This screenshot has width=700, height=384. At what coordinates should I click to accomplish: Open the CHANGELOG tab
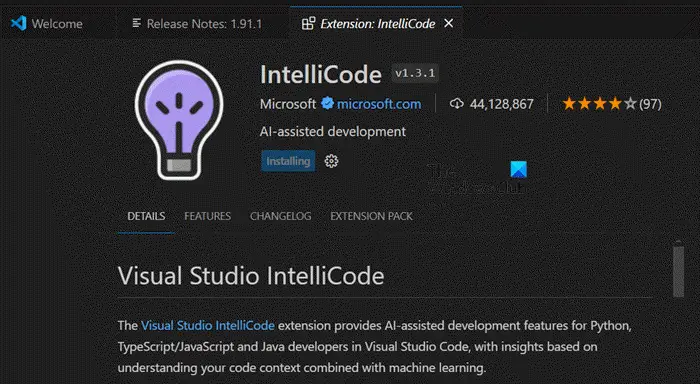point(280,216)
